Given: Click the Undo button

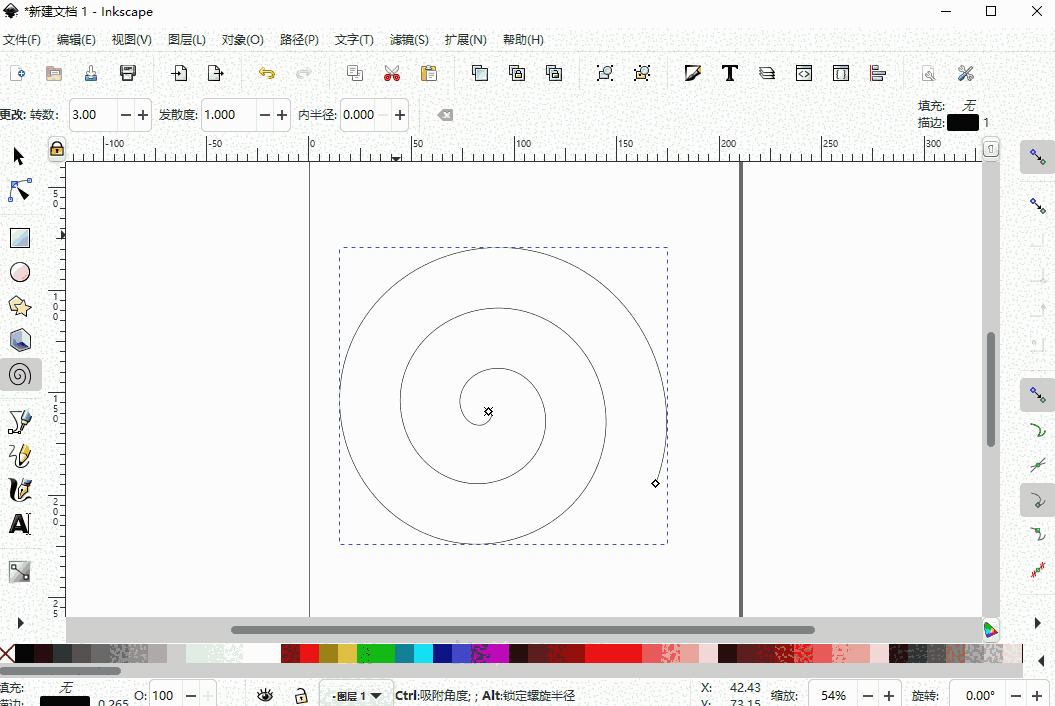Looking at the screenshot, I should (267, 73).
